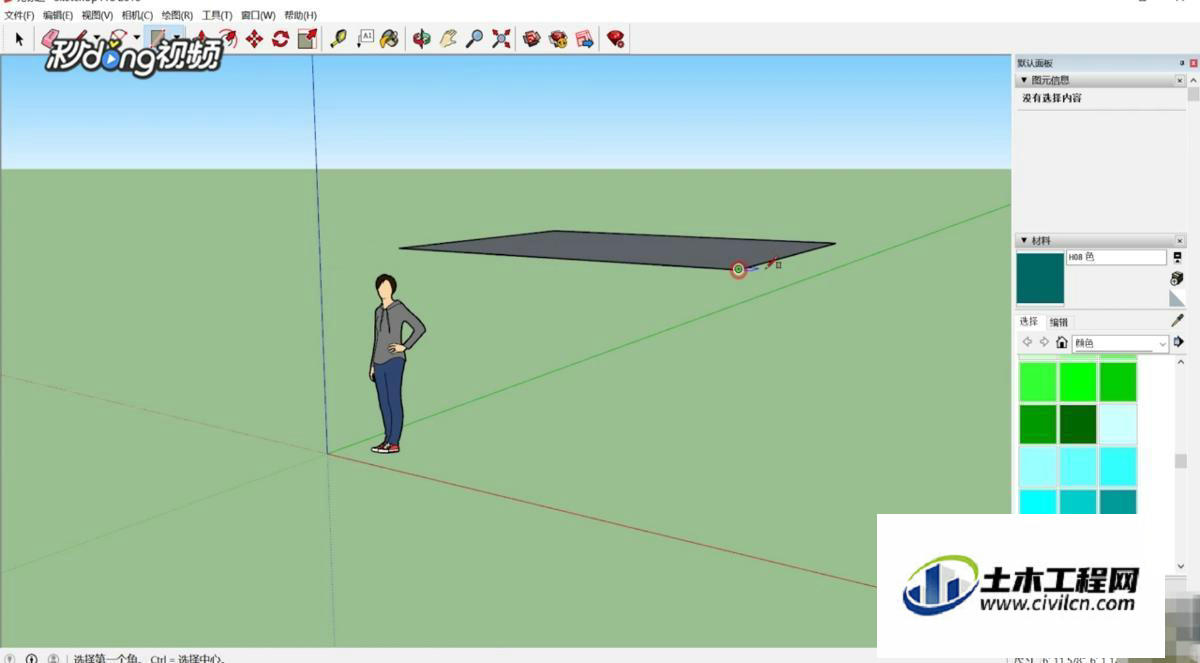Collapse the 图元信息 panel
This screenshot has height=663, width=1200.
pyautogui.click(x=1024, y=80)
